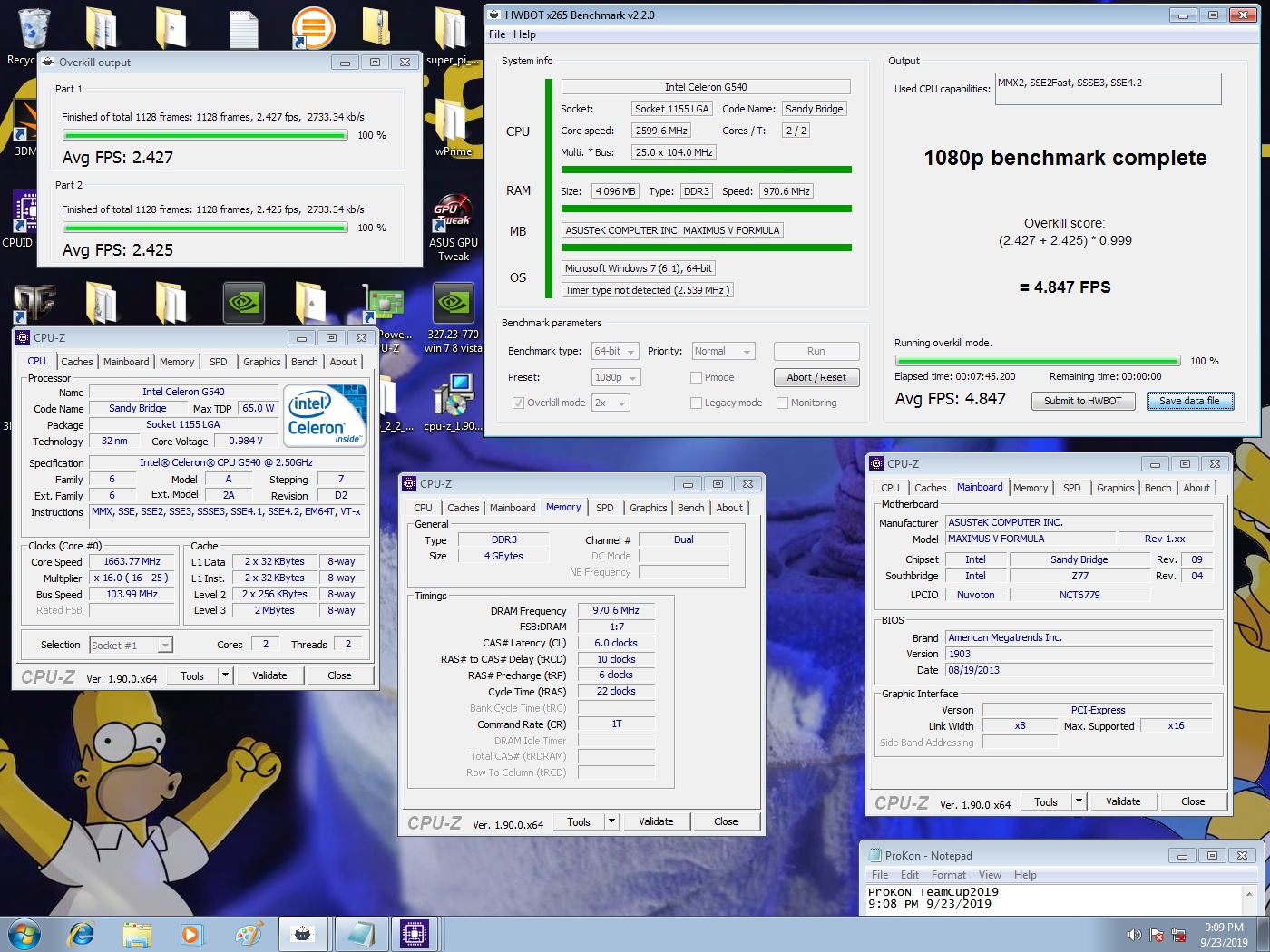Image resolution: width=1270 pixels, height=952 pixels.
Task: Open Format menu in ProKon Notepad
Action: click(x=949, y=875)
